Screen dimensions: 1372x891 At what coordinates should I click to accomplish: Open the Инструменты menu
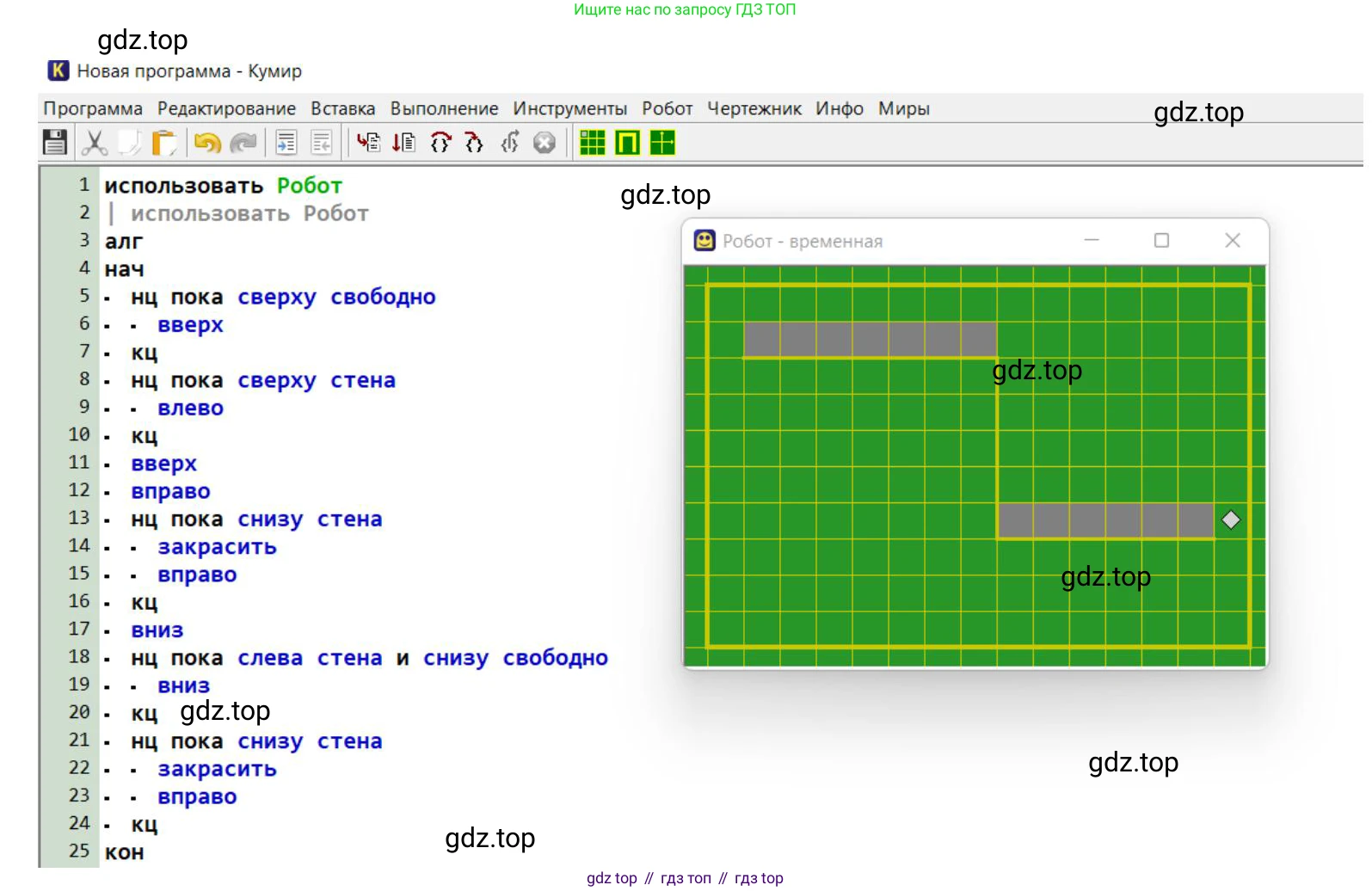(569, 109)
